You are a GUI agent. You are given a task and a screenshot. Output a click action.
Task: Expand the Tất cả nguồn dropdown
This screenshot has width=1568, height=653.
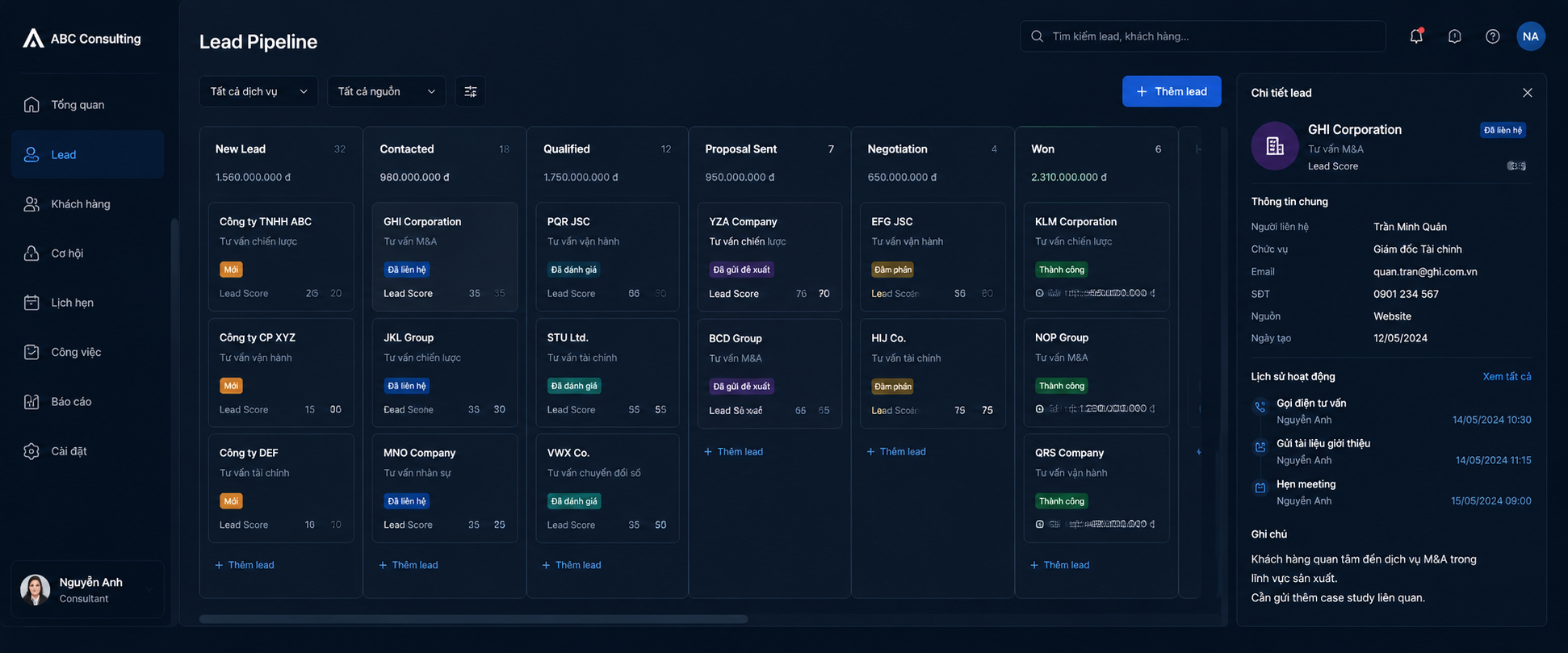pyautogui.click(x=386, y=91)
